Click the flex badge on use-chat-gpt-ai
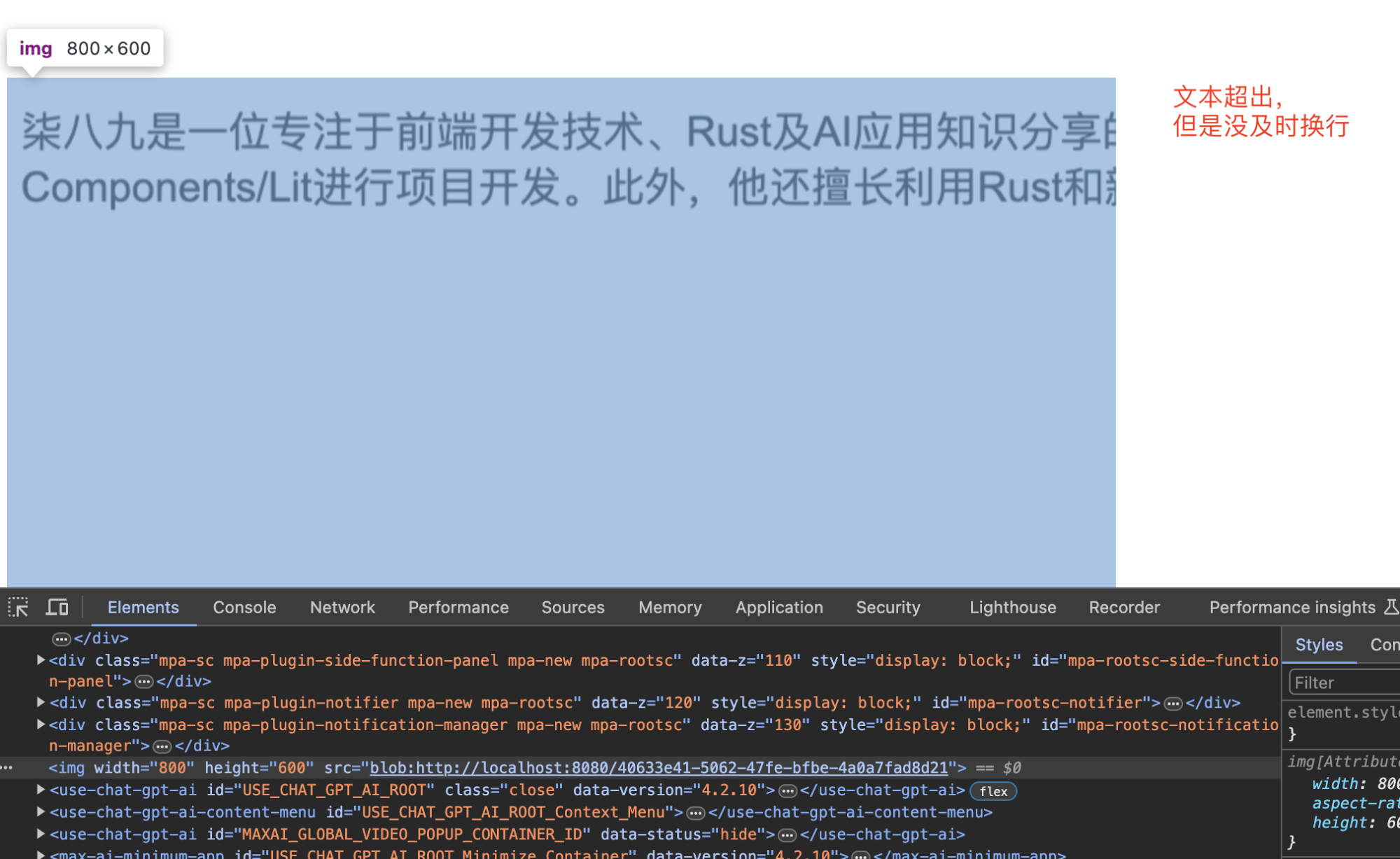1400x859 pixels. [x=993, y=791]
